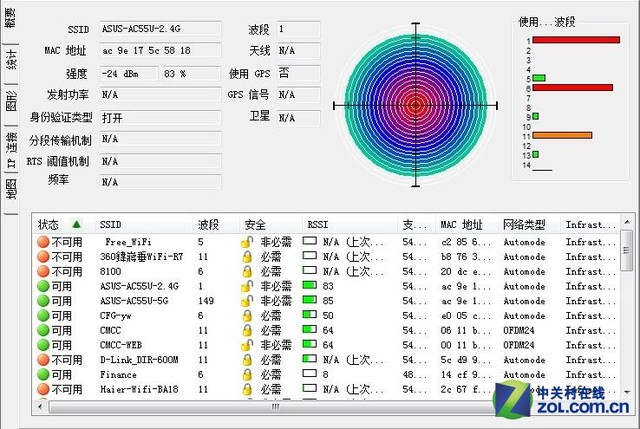Click the horizontal scrollbar left arrow

click(x=40, y=406)
